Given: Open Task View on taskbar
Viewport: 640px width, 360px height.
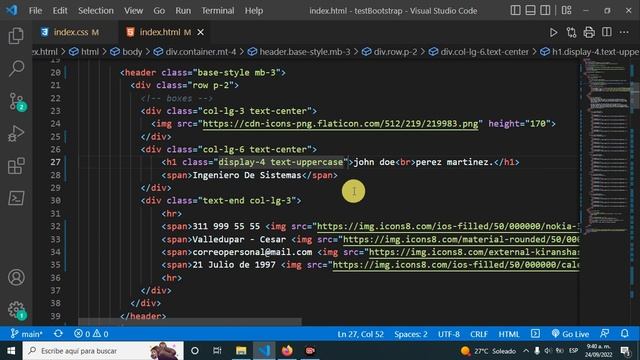Looking at the screenshot, I should (x=217, y=351).
